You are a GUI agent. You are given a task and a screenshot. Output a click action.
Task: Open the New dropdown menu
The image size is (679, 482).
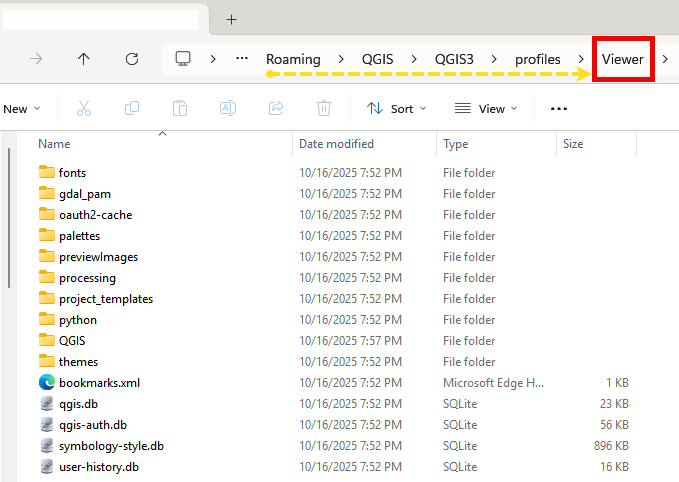click(x=21, y=109)
